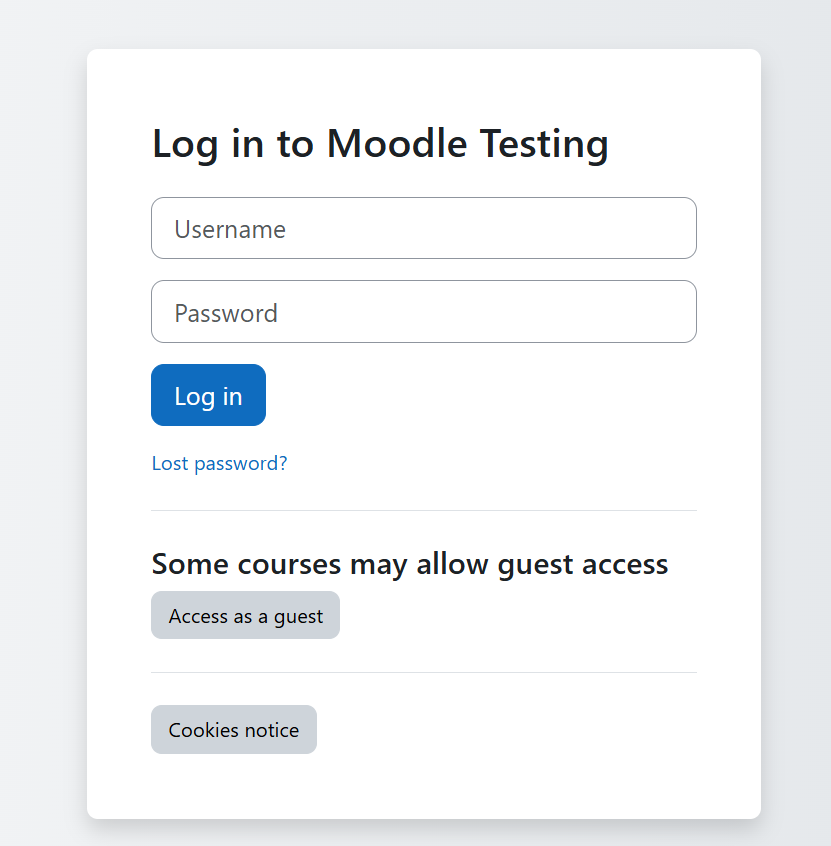The height and width of the screenshot is (846, 831).
Task: Activate the Username field for typing
Action: pos(423,229)
